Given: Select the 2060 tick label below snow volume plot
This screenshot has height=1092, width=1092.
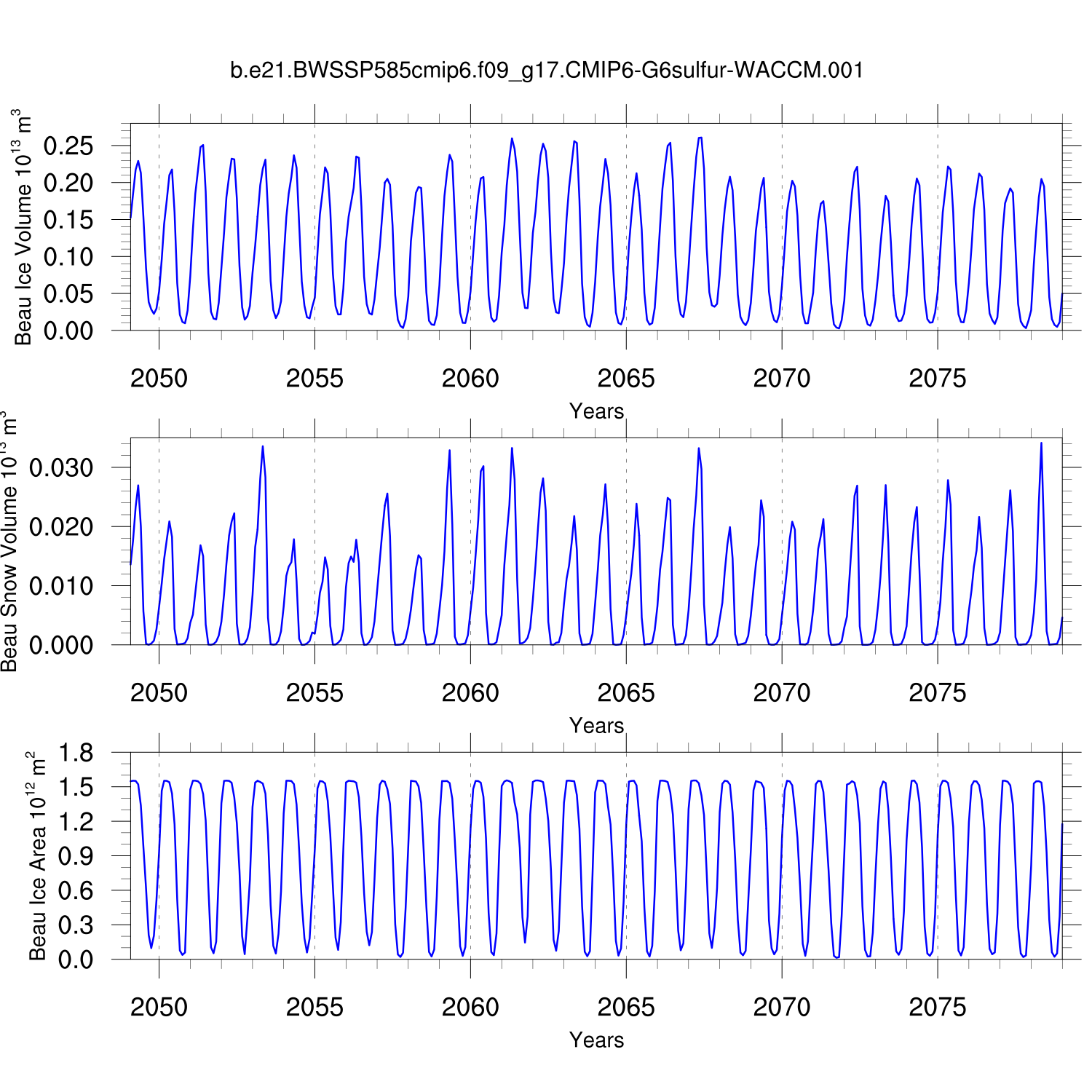Looking at the screenshot, I should pos(470,693).
